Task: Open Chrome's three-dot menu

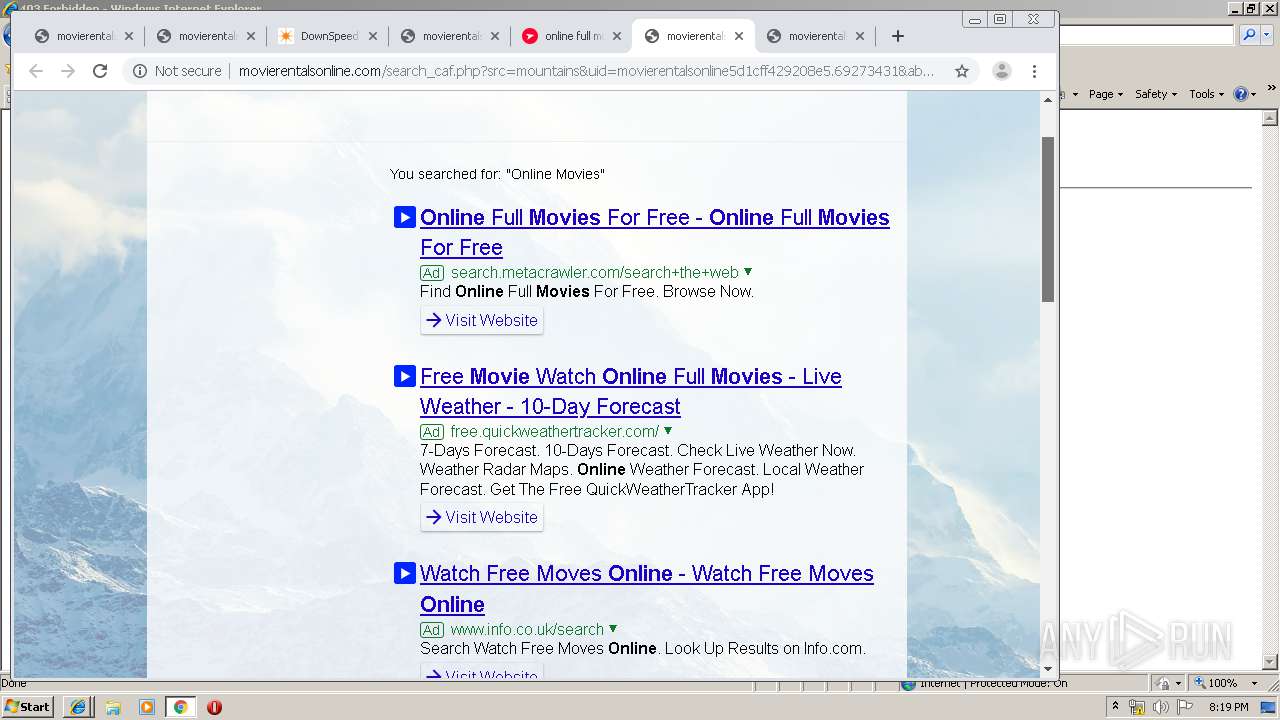Action: [x=1035, y=71]
